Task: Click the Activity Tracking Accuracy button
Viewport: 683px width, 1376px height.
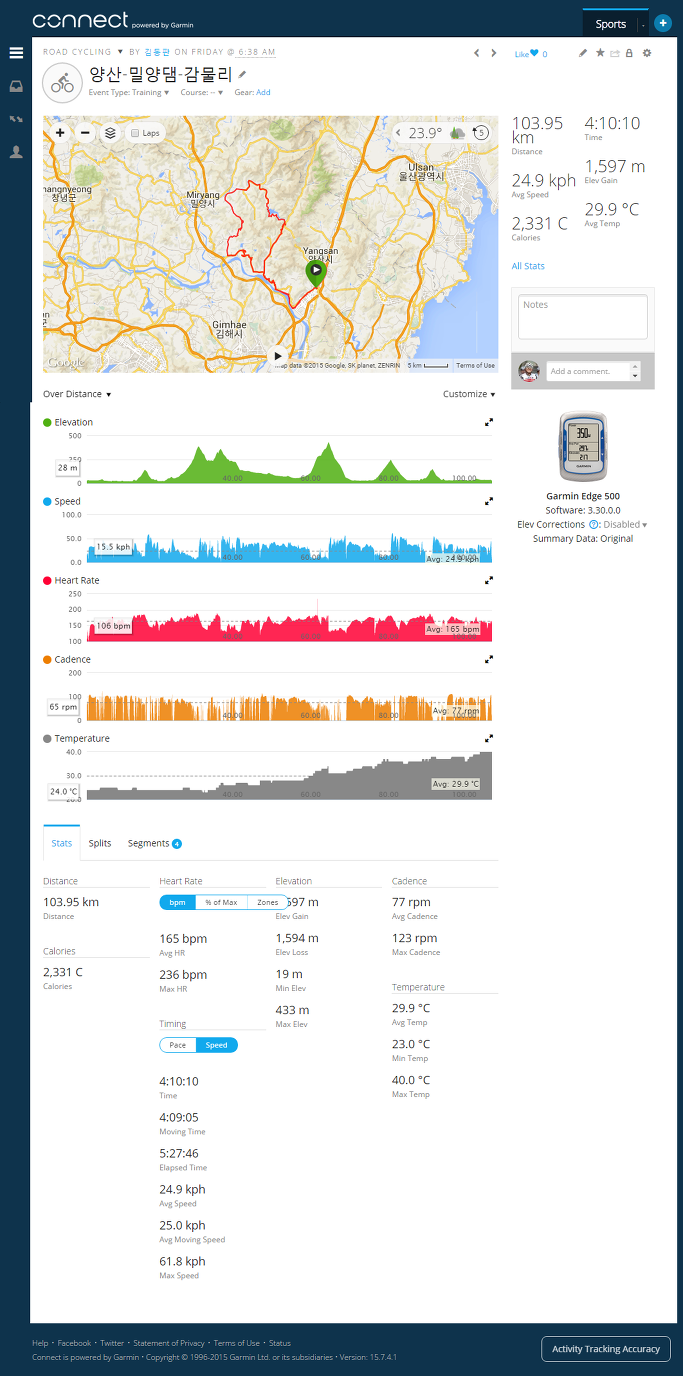Action: click(x=606, y=1348)
